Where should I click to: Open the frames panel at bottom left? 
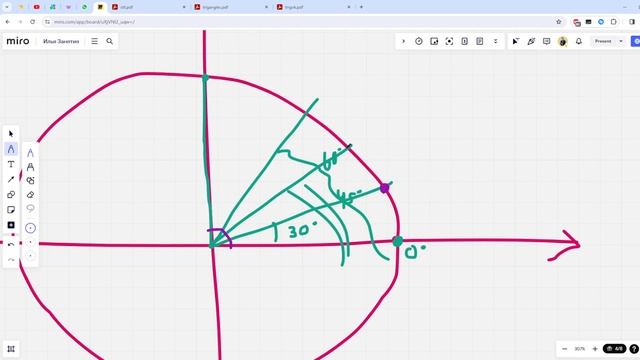tap(11, 349)
